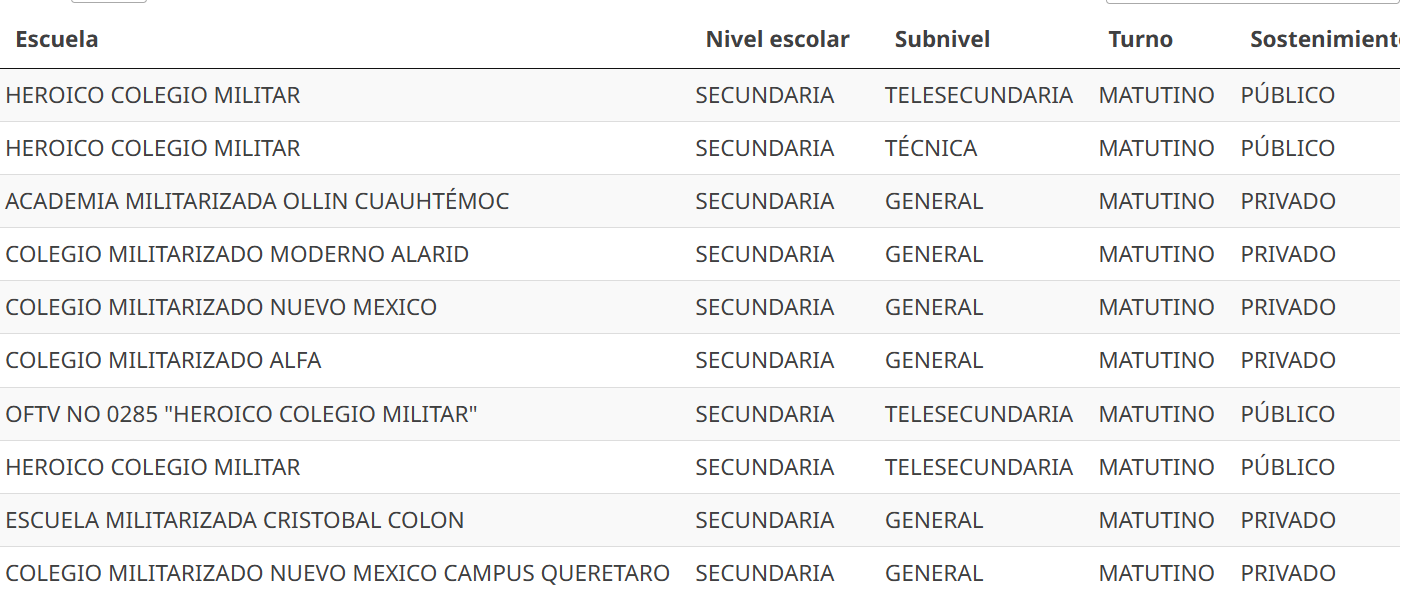Select ACADEMIA MILITARIZADA OLLIN CUAUHTÉMOC school name

(x=257, y=201)
